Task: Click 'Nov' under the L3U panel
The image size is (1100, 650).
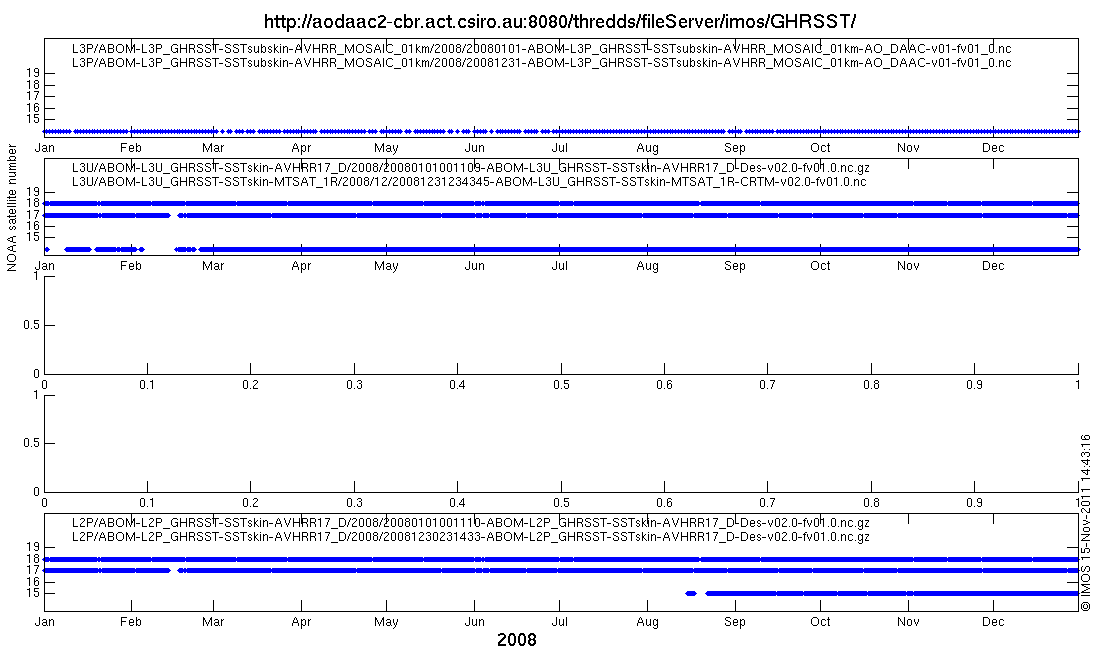Action: 908,266
